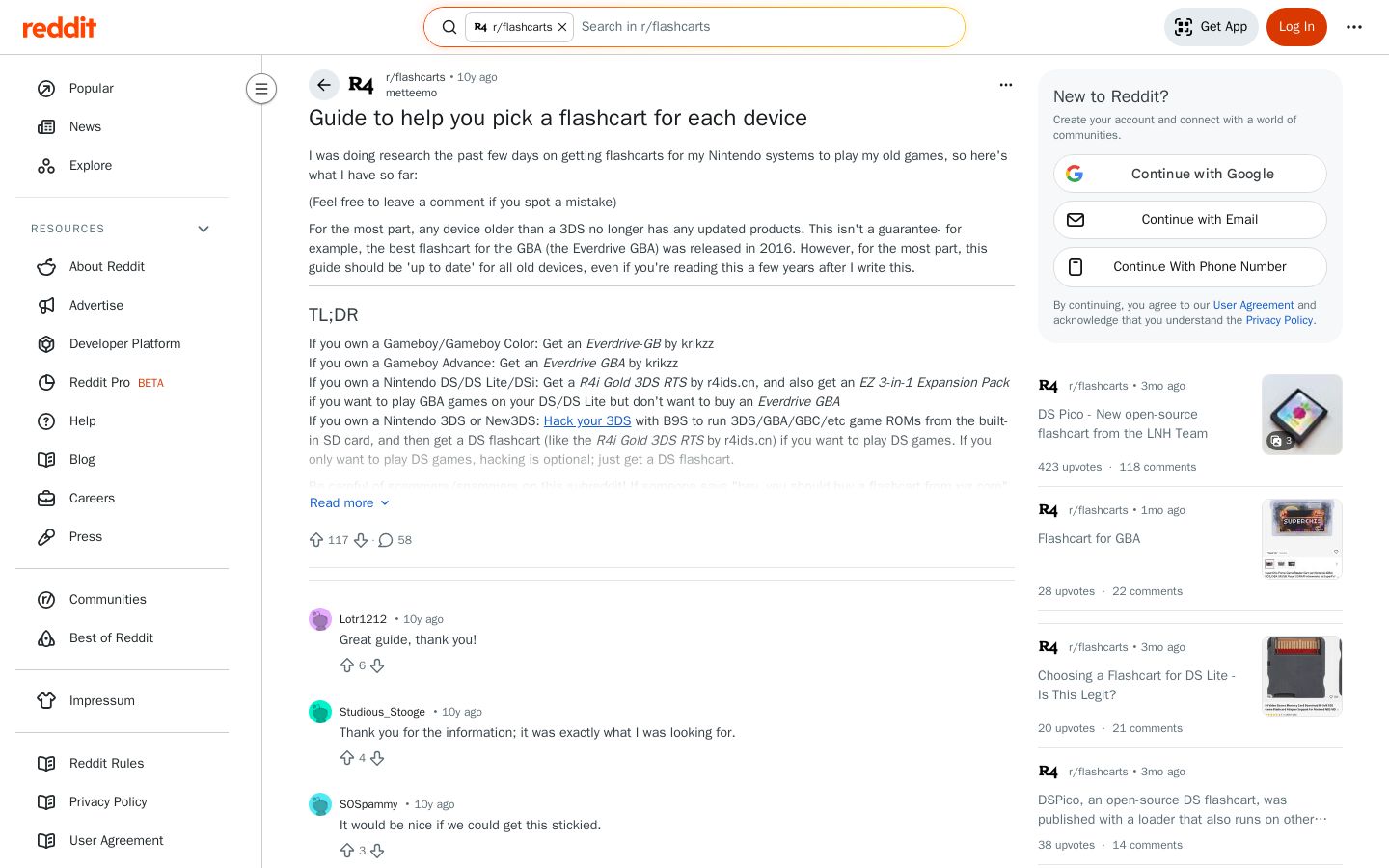The height and width of the screenshot is (868, 1389).
Task: Open the DS Pico post thumbnail
Action: (x=1302, y=415)
